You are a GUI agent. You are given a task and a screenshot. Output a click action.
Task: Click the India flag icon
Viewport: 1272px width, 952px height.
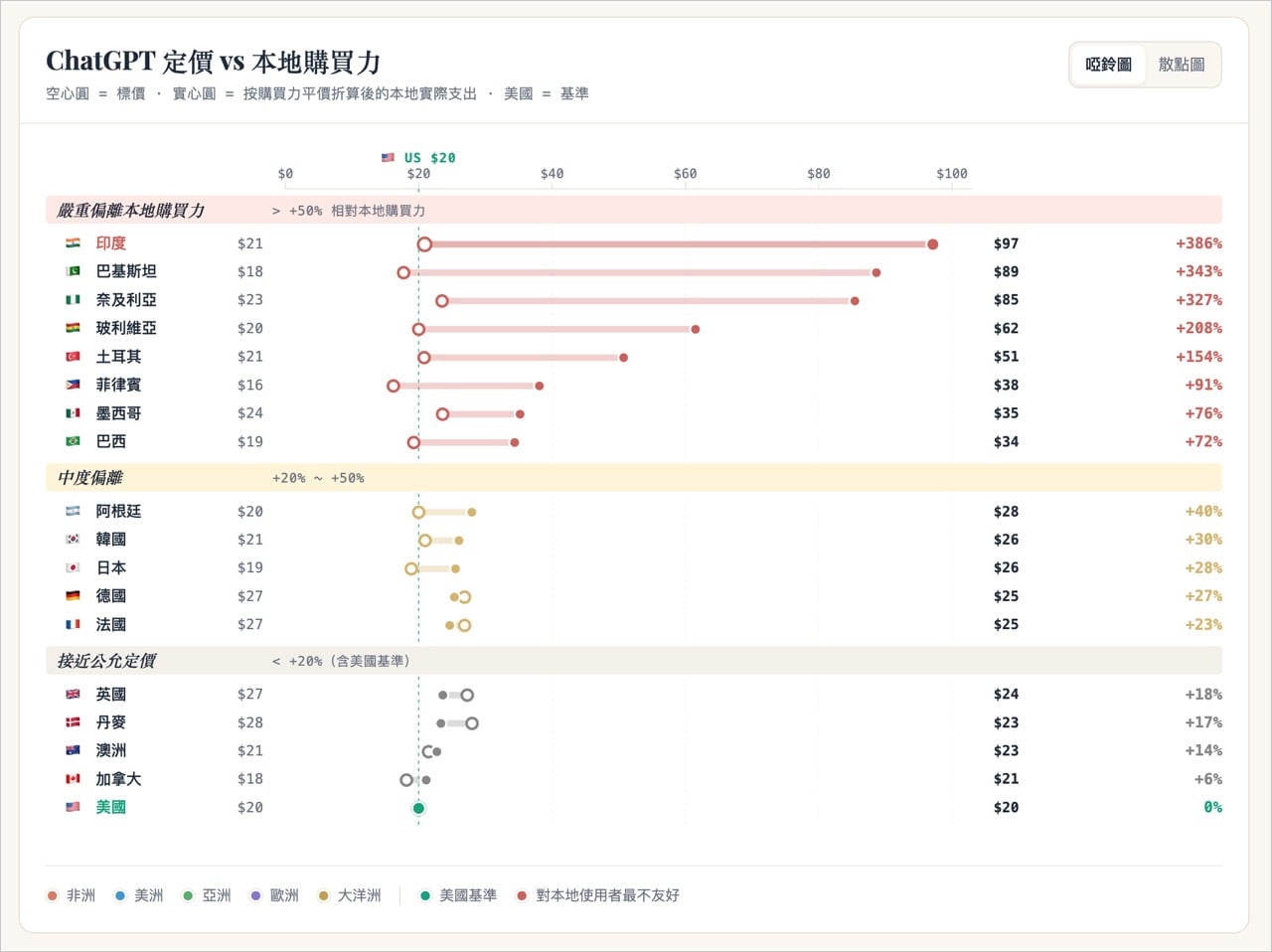pos(73,243)
